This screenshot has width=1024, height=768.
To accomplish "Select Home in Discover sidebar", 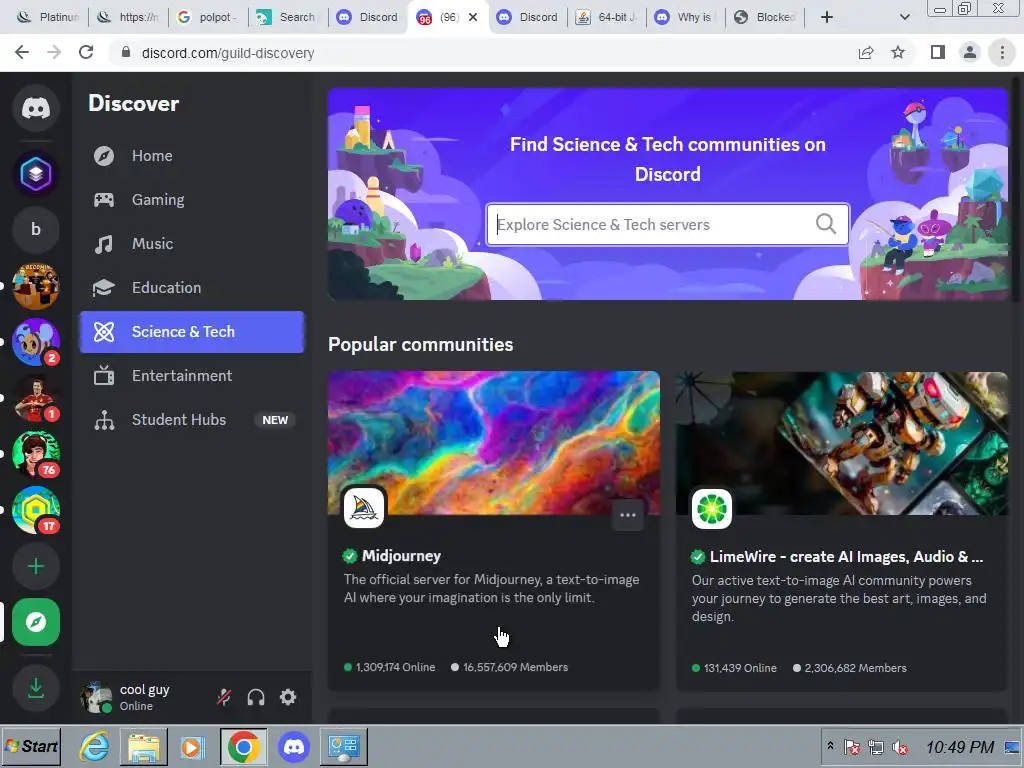I will pyautogui.click(x=192, y=155).
